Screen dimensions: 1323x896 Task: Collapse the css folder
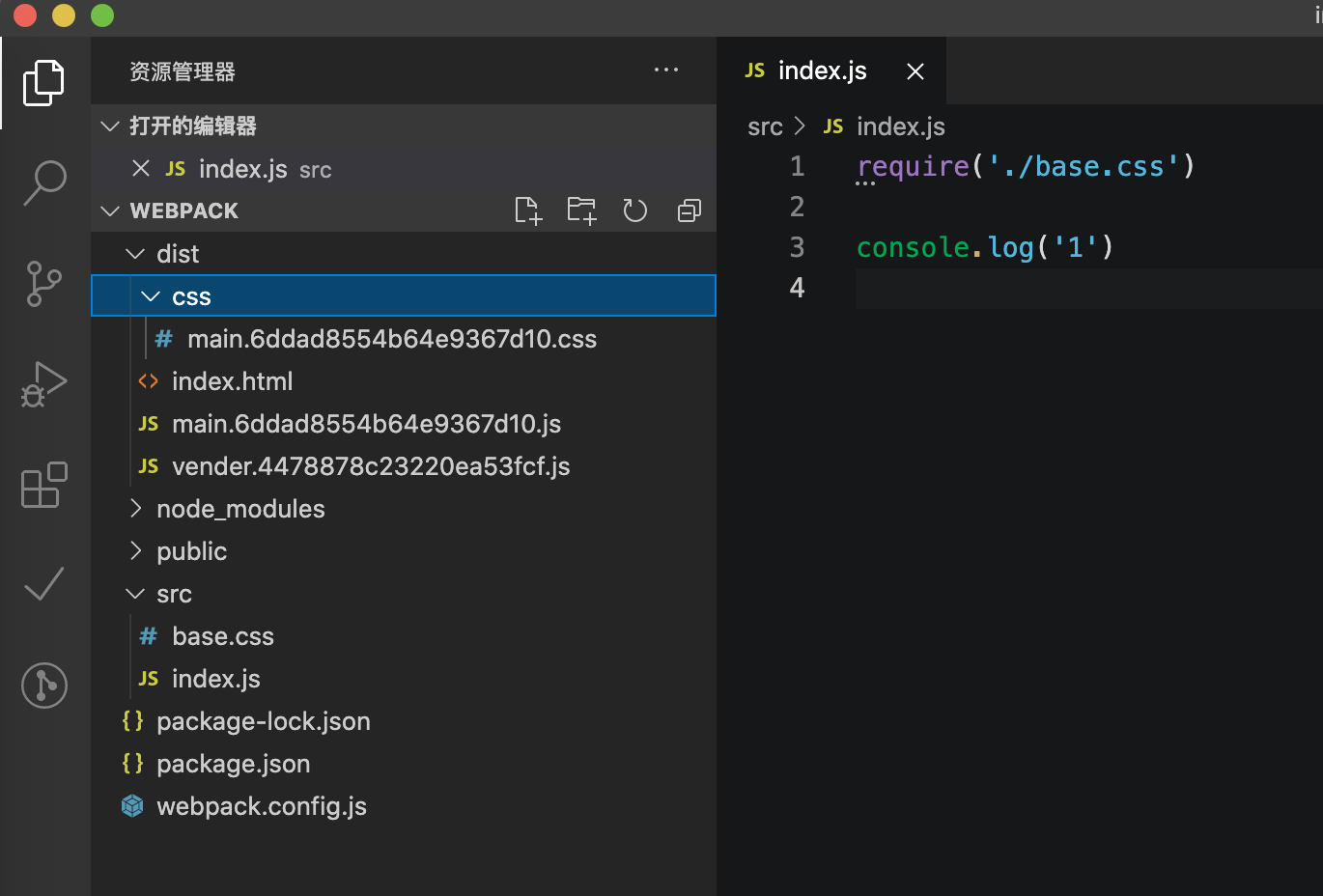(x=151, y=296)
